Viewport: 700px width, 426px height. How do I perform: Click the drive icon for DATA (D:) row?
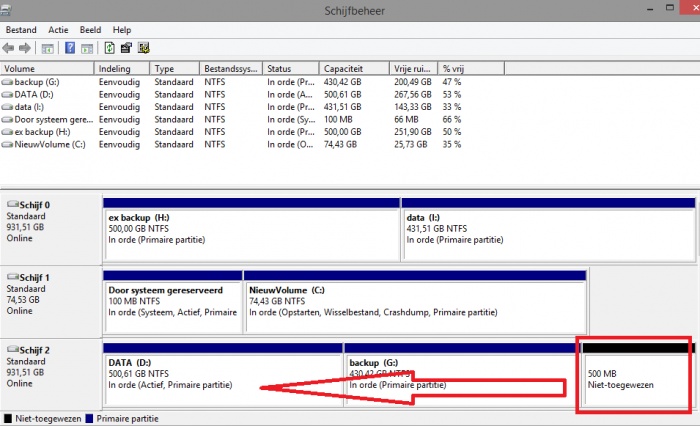click(7, 95)
